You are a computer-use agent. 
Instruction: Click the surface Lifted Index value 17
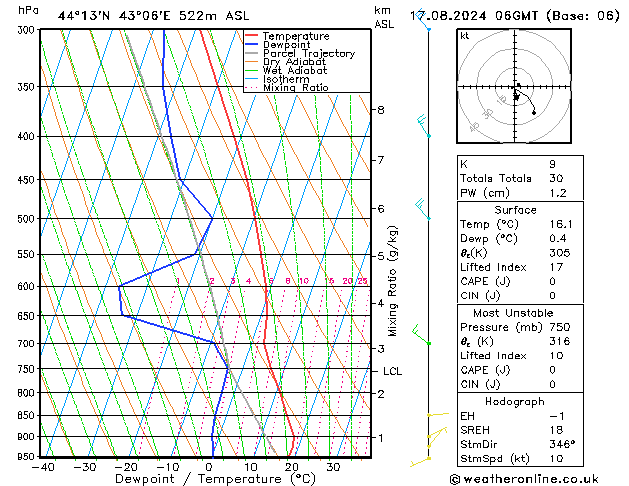click(x=556, y=267)
